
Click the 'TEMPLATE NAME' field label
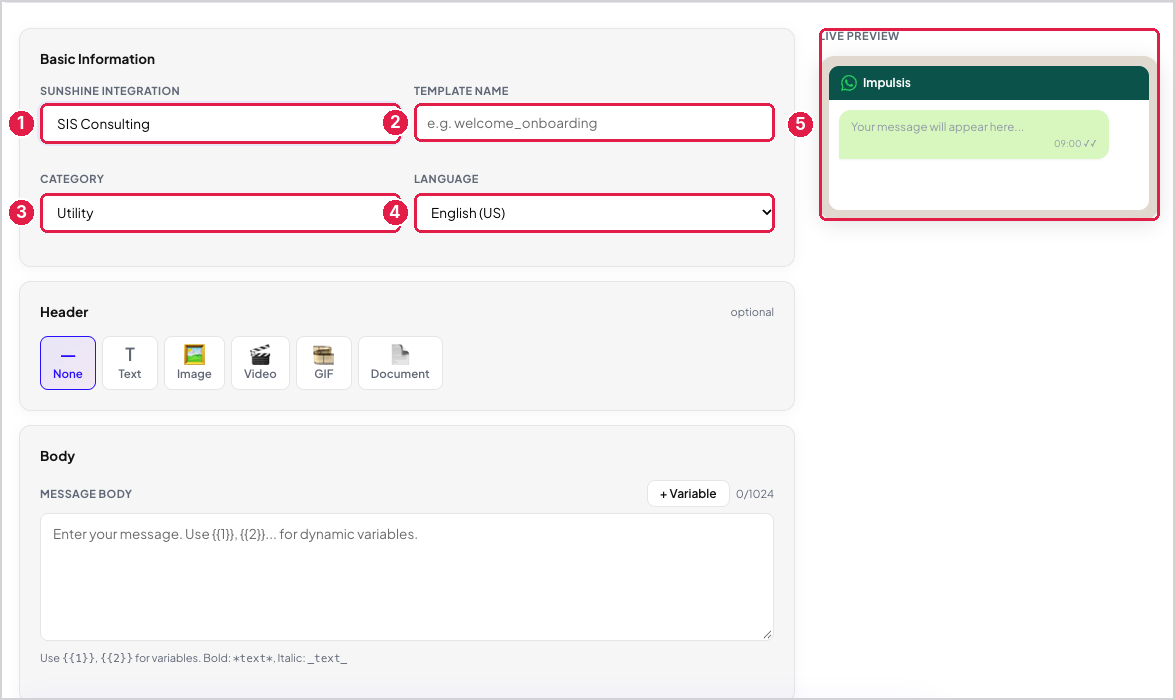[461, 91]
